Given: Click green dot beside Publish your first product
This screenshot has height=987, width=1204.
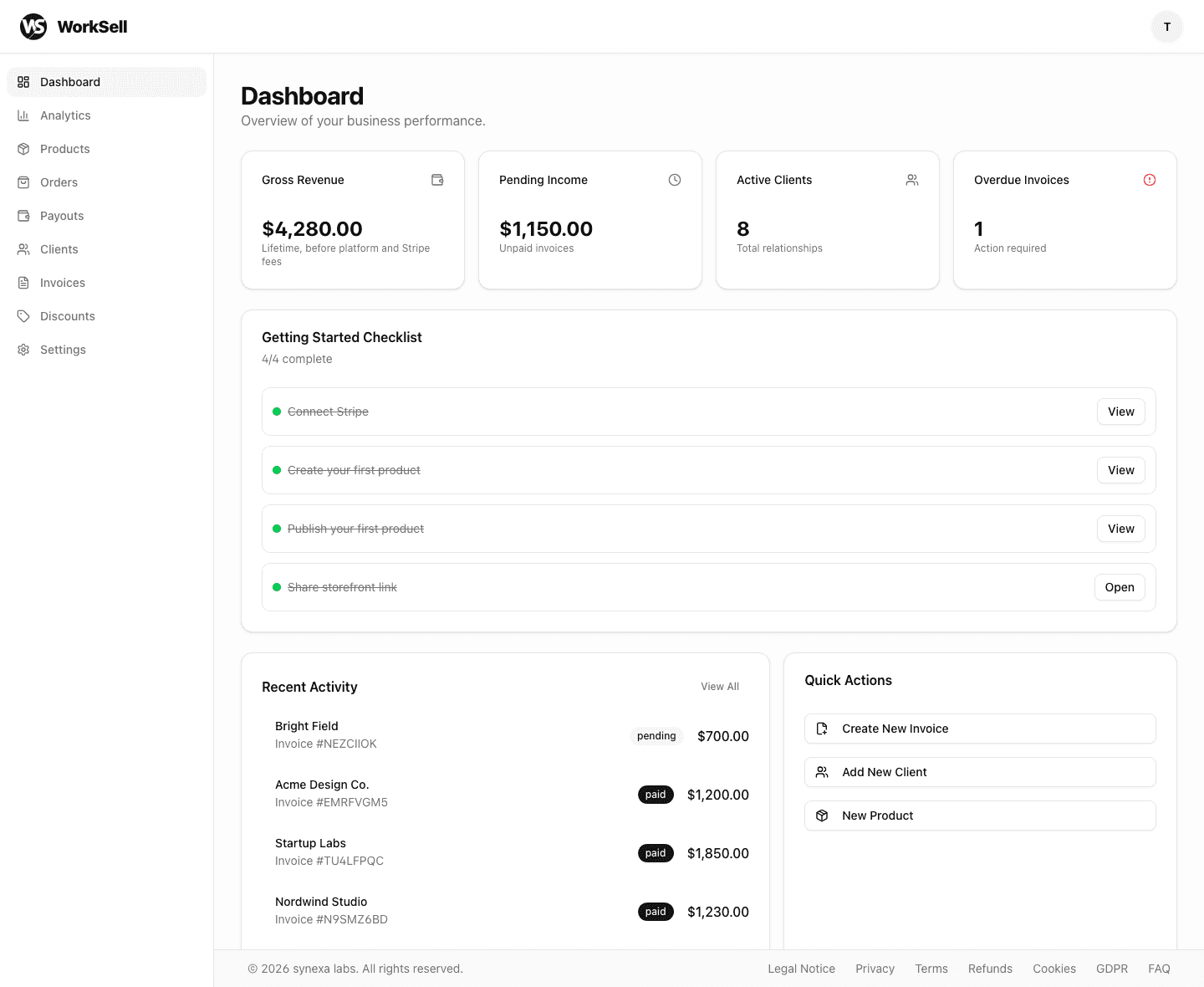Looking at the screenshot, I should coord(277,529).
